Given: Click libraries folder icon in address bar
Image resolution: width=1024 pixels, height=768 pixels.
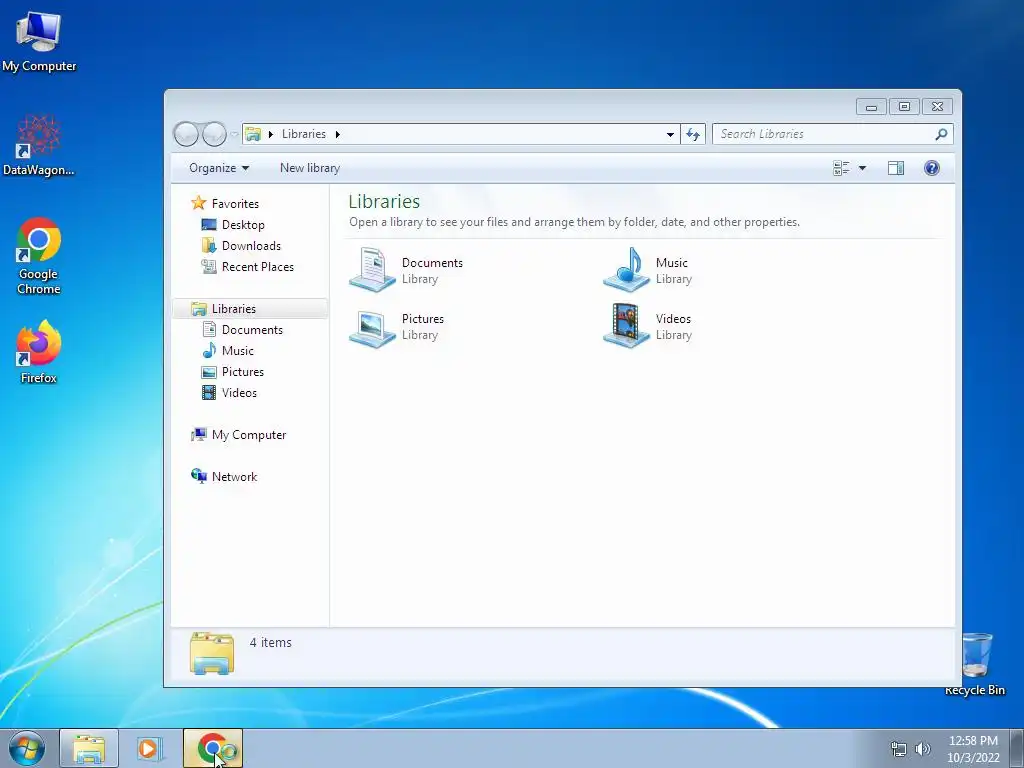Looking at the screenshot, I should point(253,134).
